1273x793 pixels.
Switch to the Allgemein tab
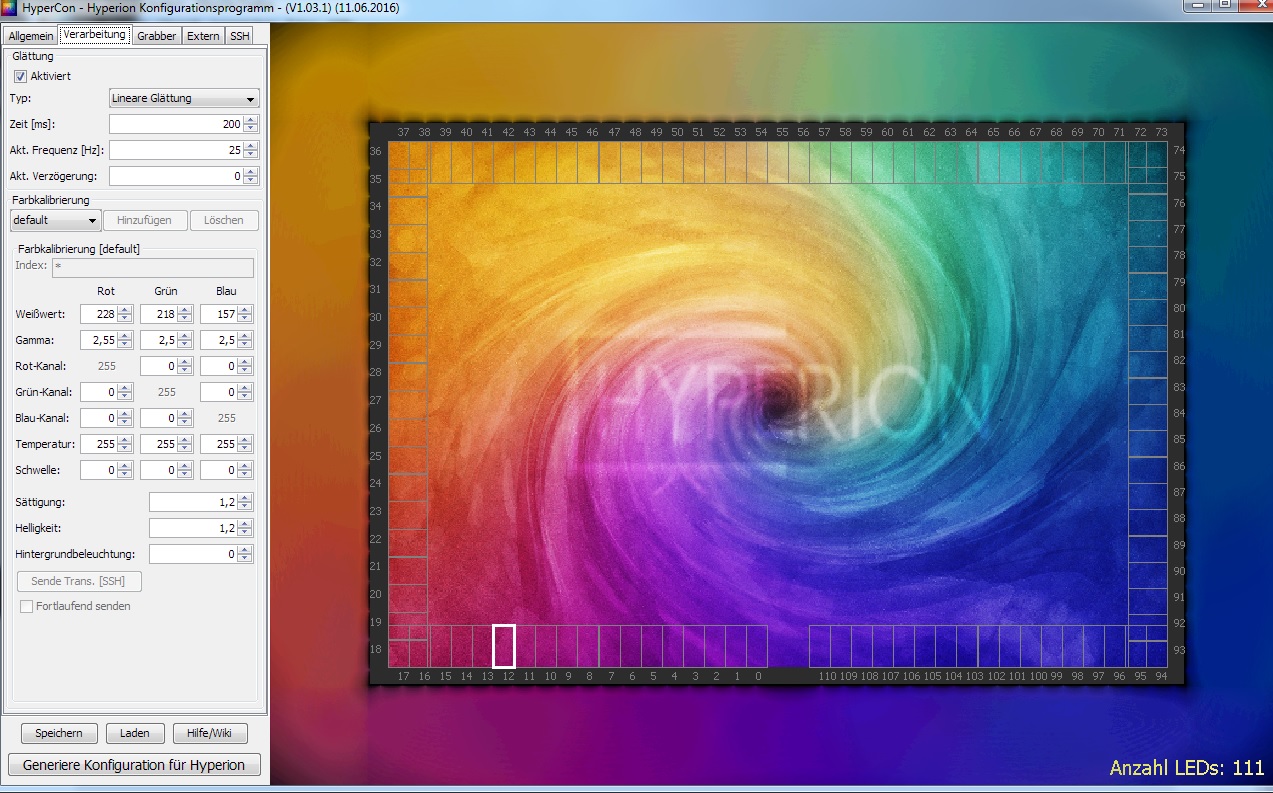click(30, 36)
